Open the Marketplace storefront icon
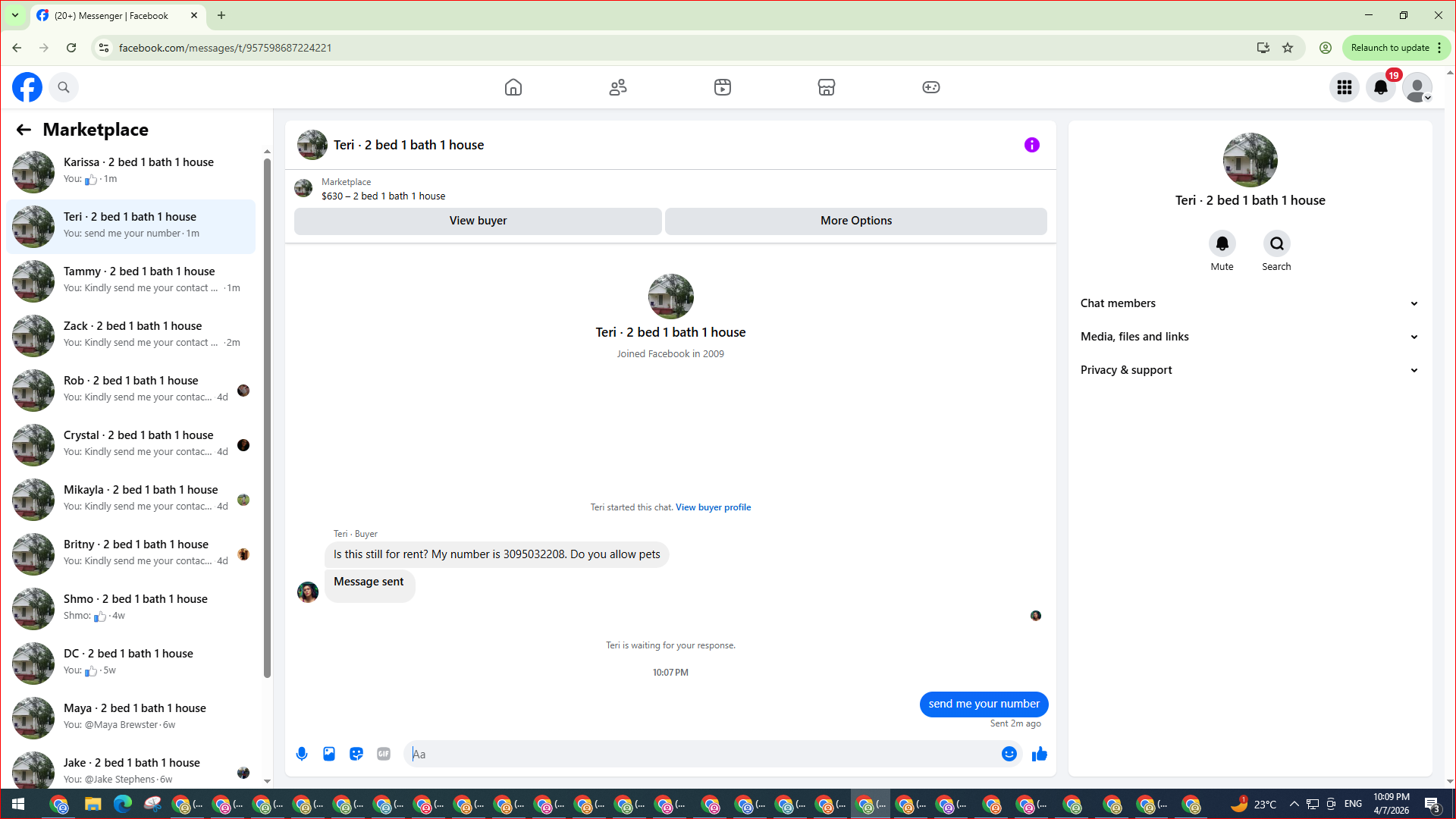 coord(827,87)
